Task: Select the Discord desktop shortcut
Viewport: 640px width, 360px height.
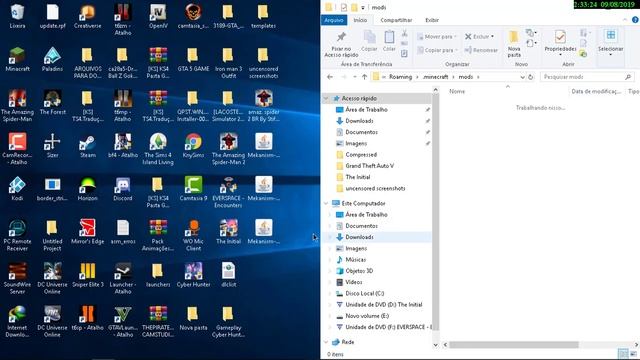Action: pyautogui.click(x=122, y=189)
